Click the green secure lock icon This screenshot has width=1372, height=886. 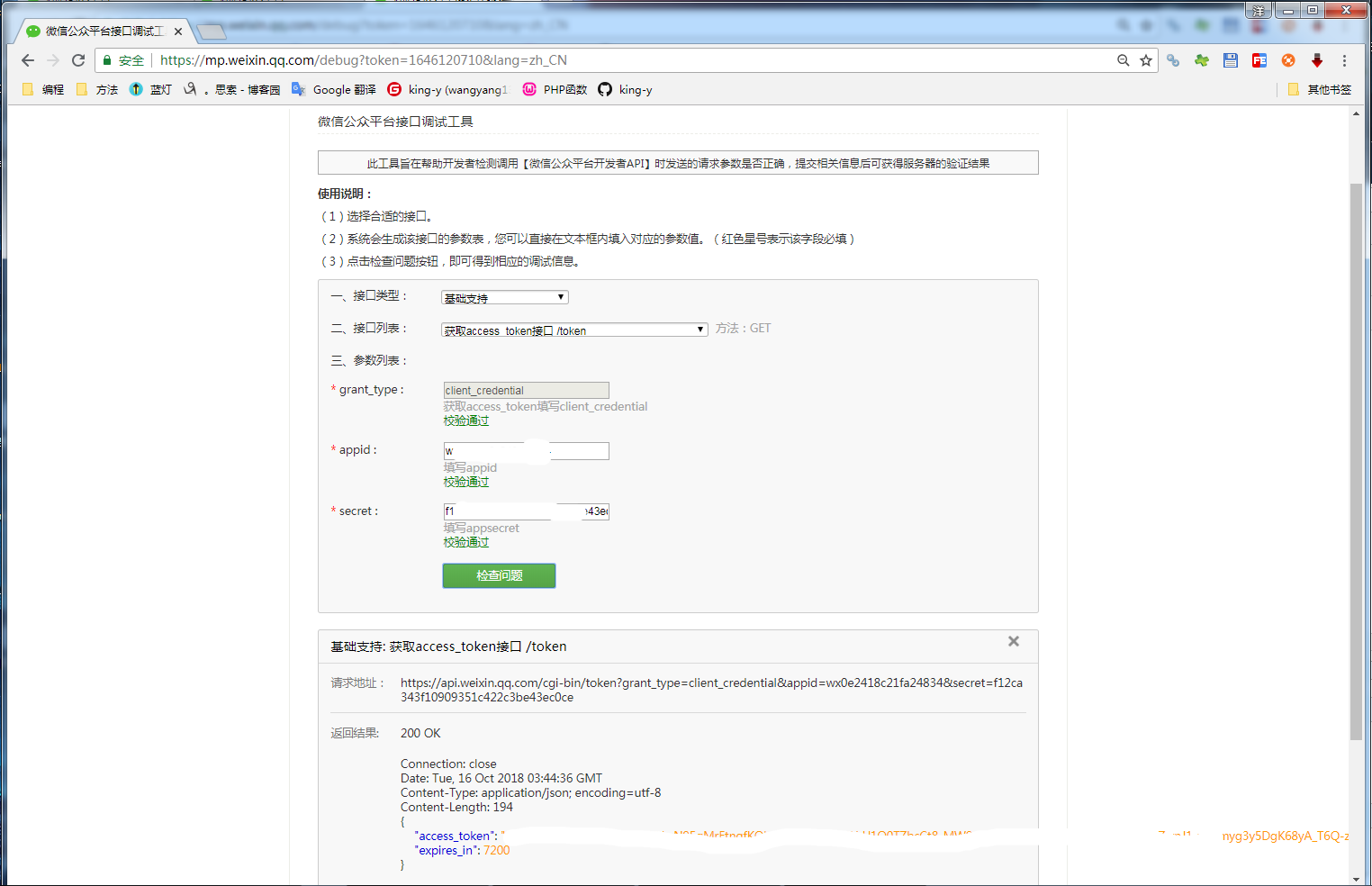[107, 60]
